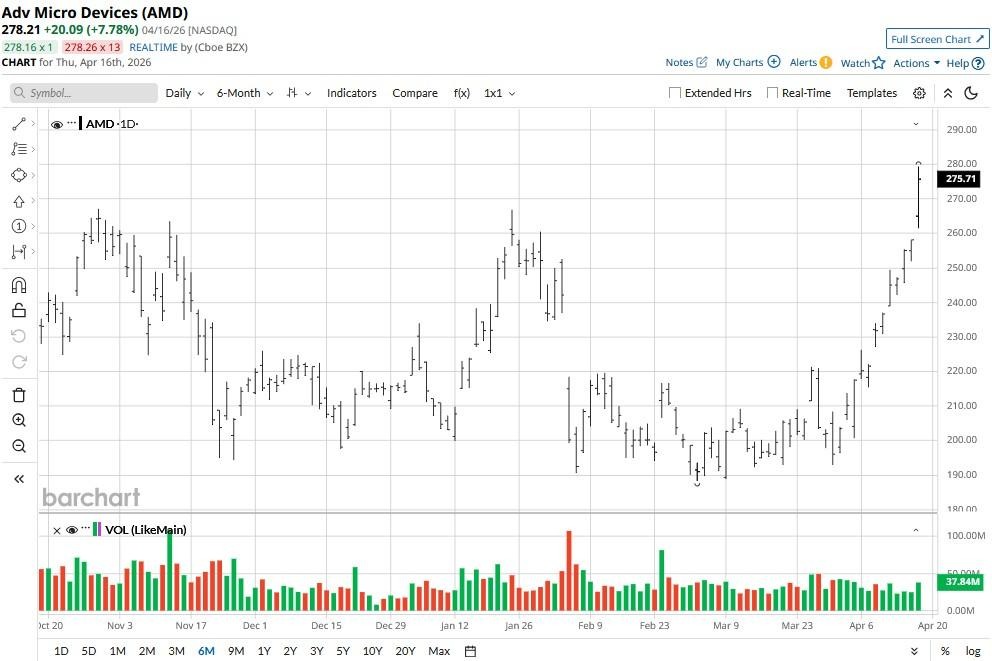Delete drawings with the trash icon
The width and height of the screenshot is (992, 661).
tap(18, 395)
